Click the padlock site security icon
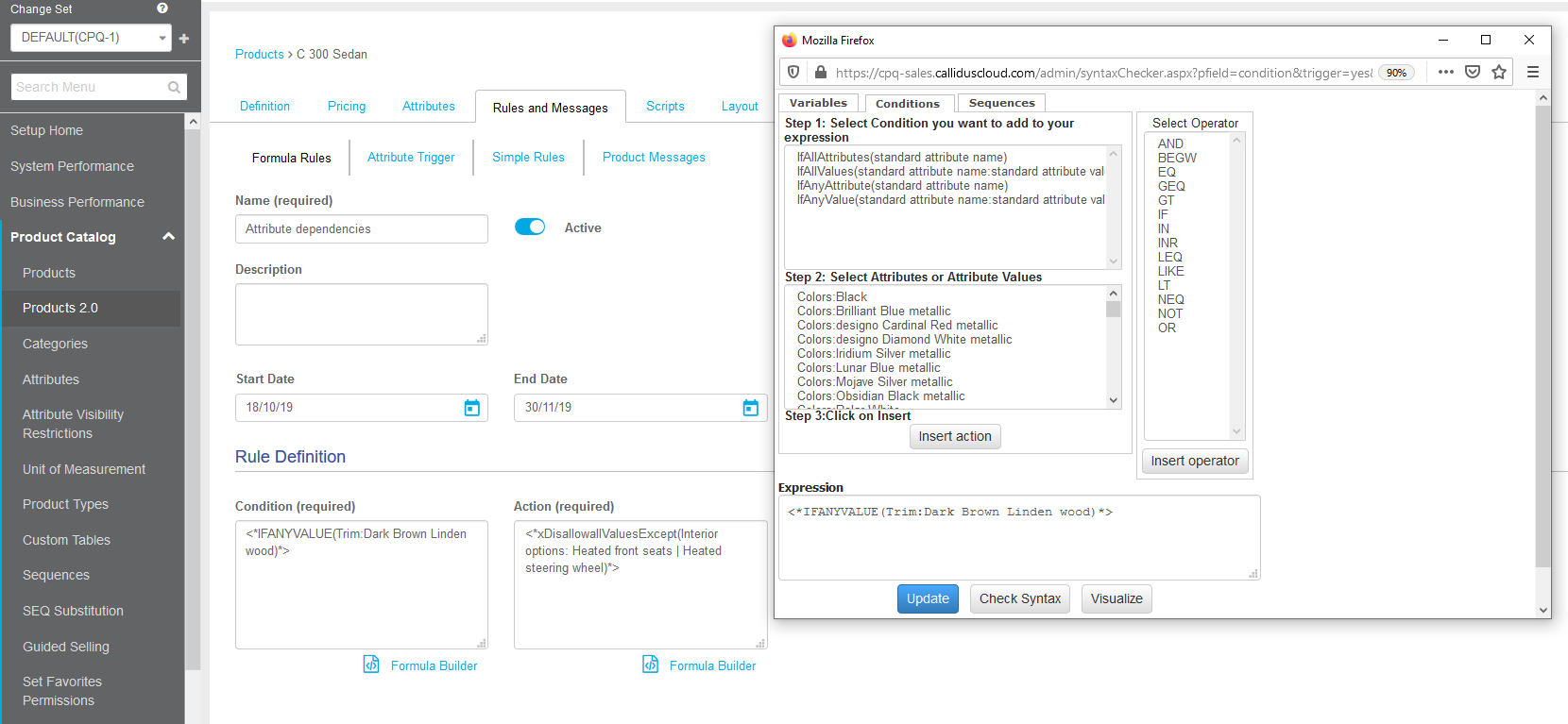The height and width of the screenshot is (724, 1568). tap(821, 72)
